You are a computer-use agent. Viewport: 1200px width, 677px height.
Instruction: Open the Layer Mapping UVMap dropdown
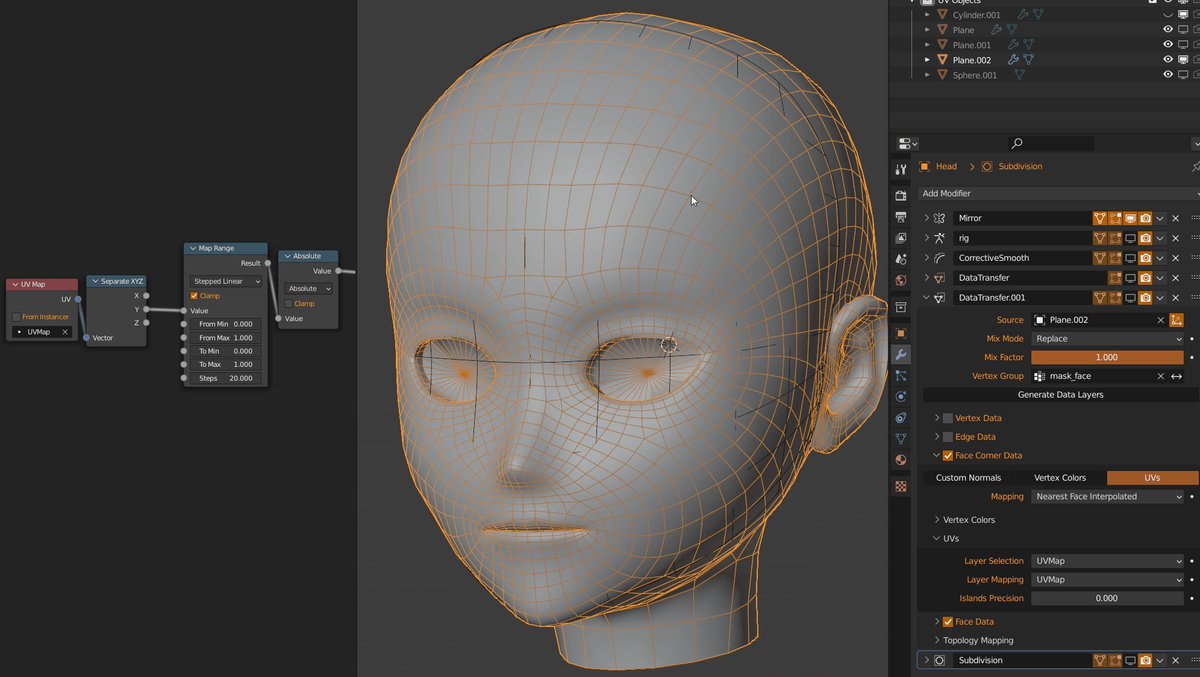[x=1107, y=580]
